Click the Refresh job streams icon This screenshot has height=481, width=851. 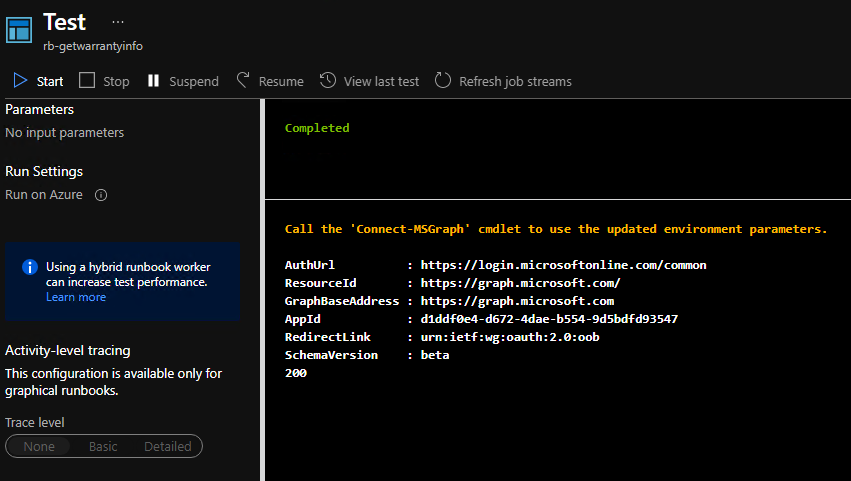pos(443,80)
